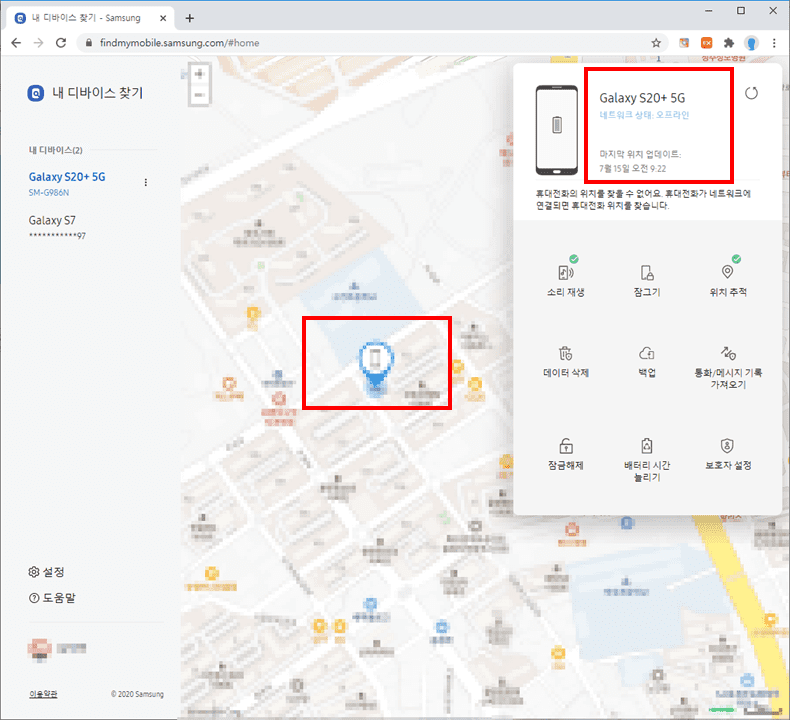Click the 네트워크 상태: 오프라인 status text
Viewport: 790px width, 720px height.
click(644, 115)
